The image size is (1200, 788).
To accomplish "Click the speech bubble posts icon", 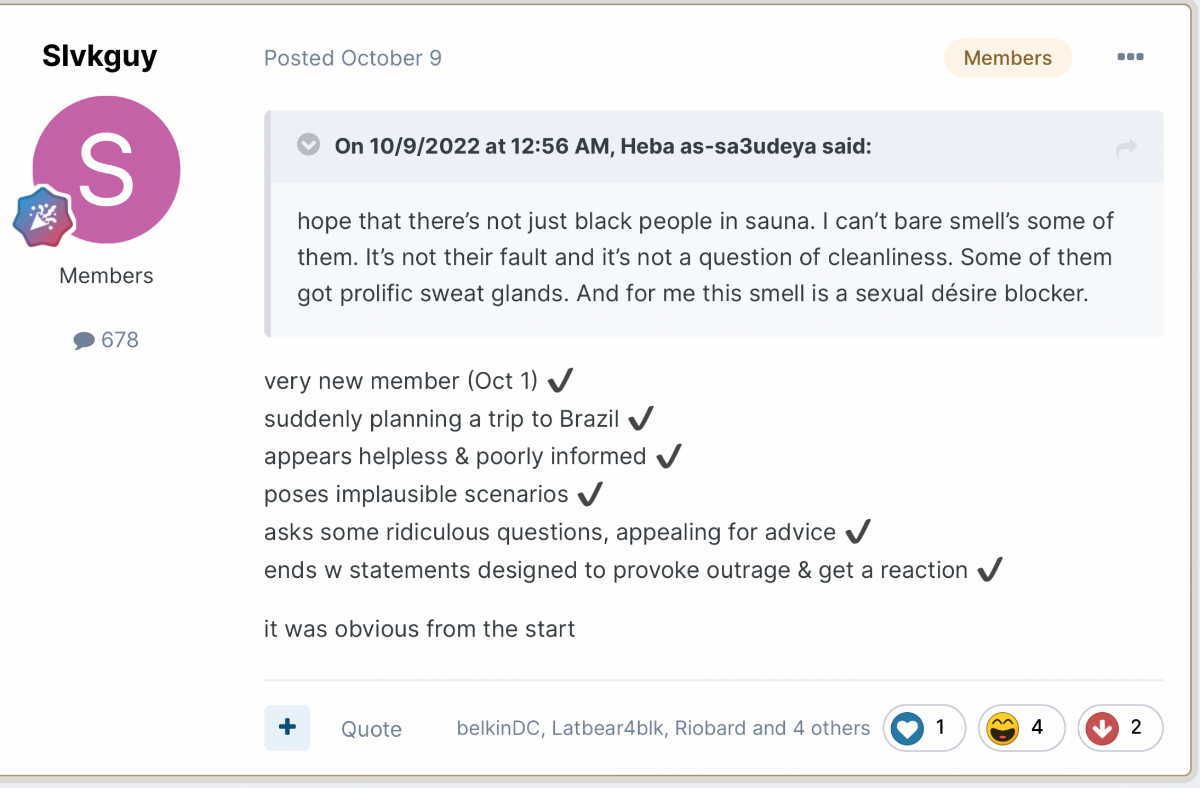I will pyautogui.click(x=84, y=341).
